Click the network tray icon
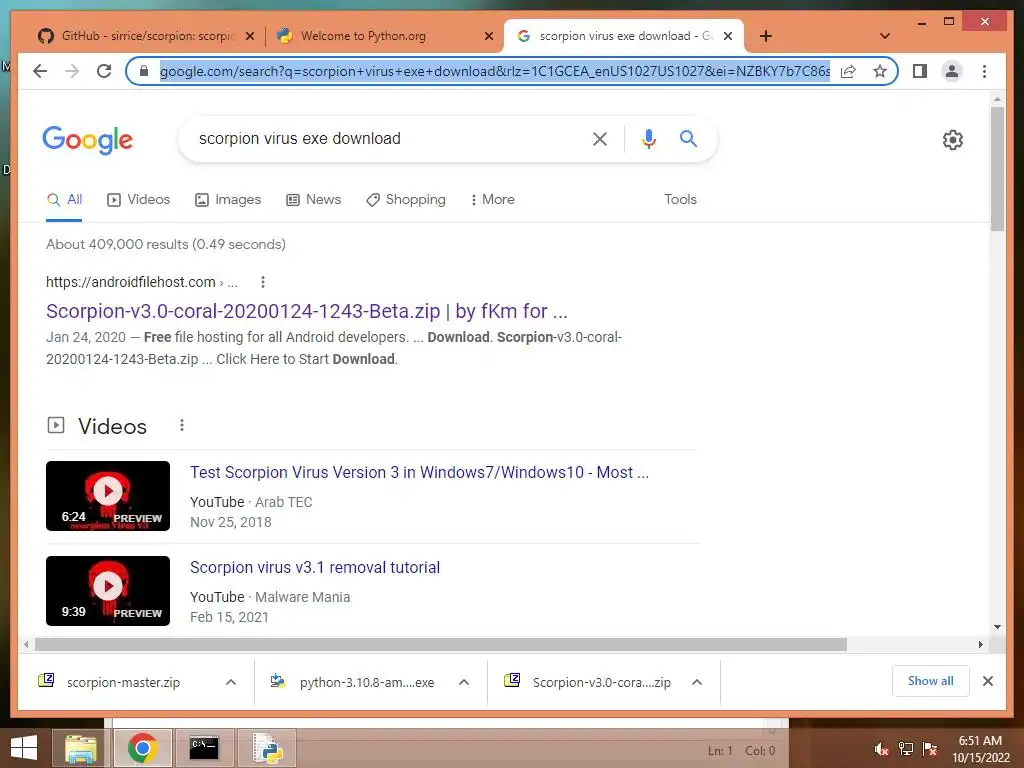Image resolution: width=1024 pixels, height=768 pixels. pyautogui.click(x=906, y=749)
